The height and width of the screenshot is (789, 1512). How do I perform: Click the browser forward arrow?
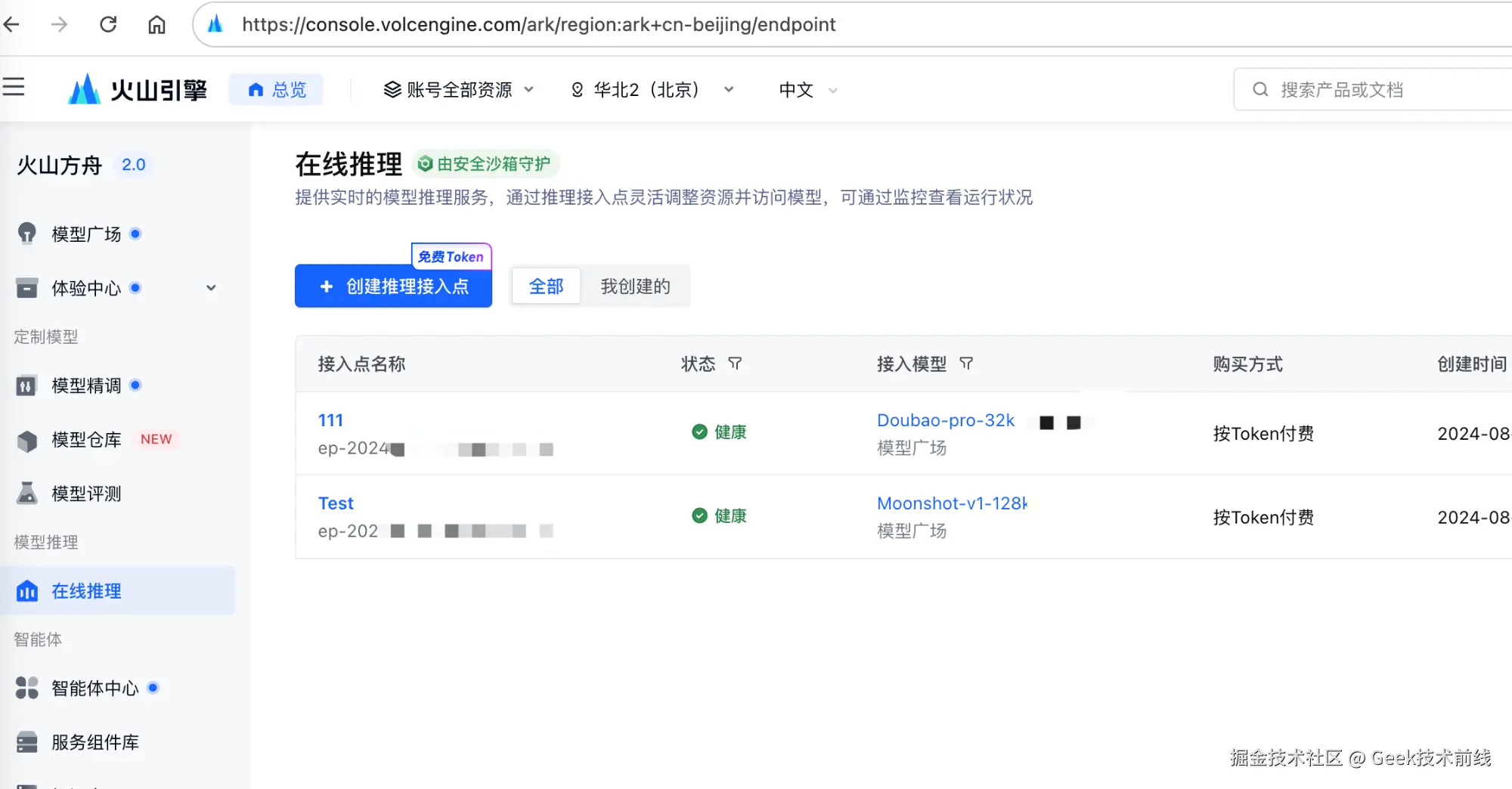(x=59, y=24)
